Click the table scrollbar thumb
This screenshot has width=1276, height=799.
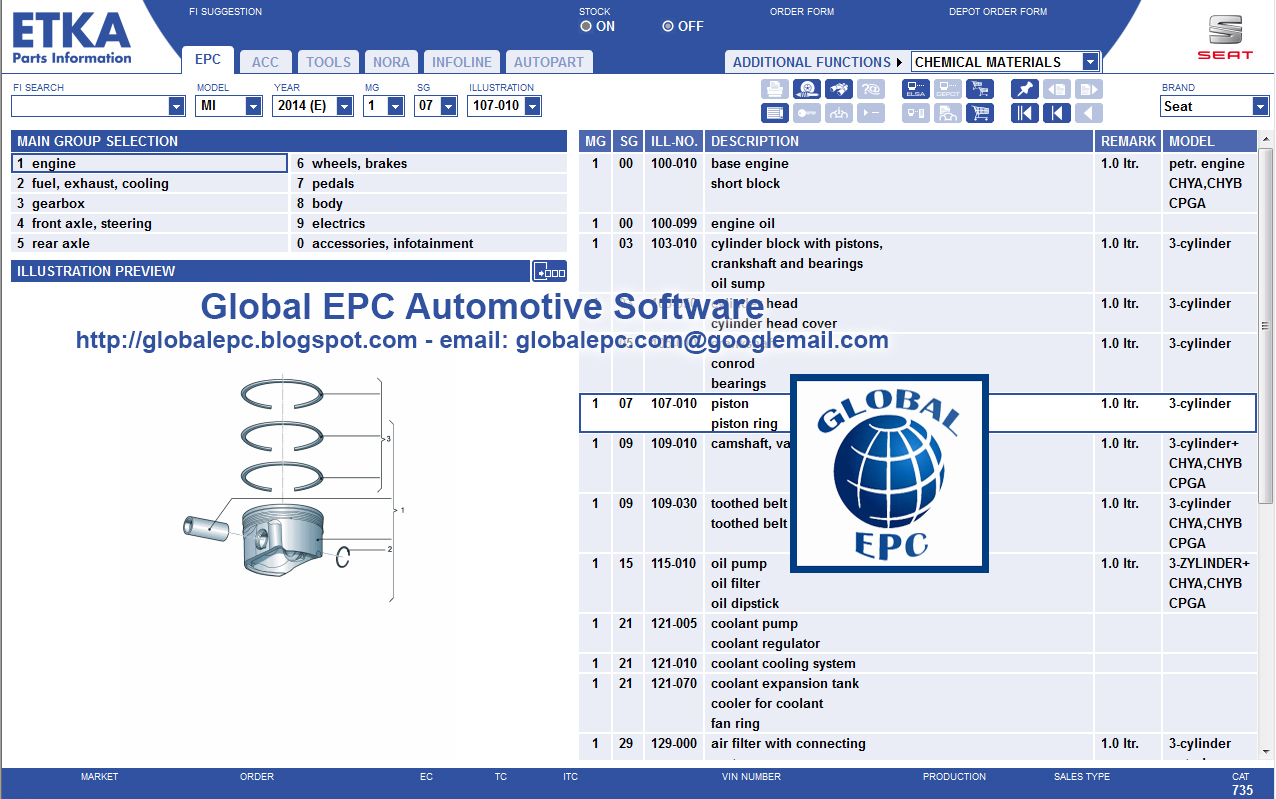[x=1266, y=325]
